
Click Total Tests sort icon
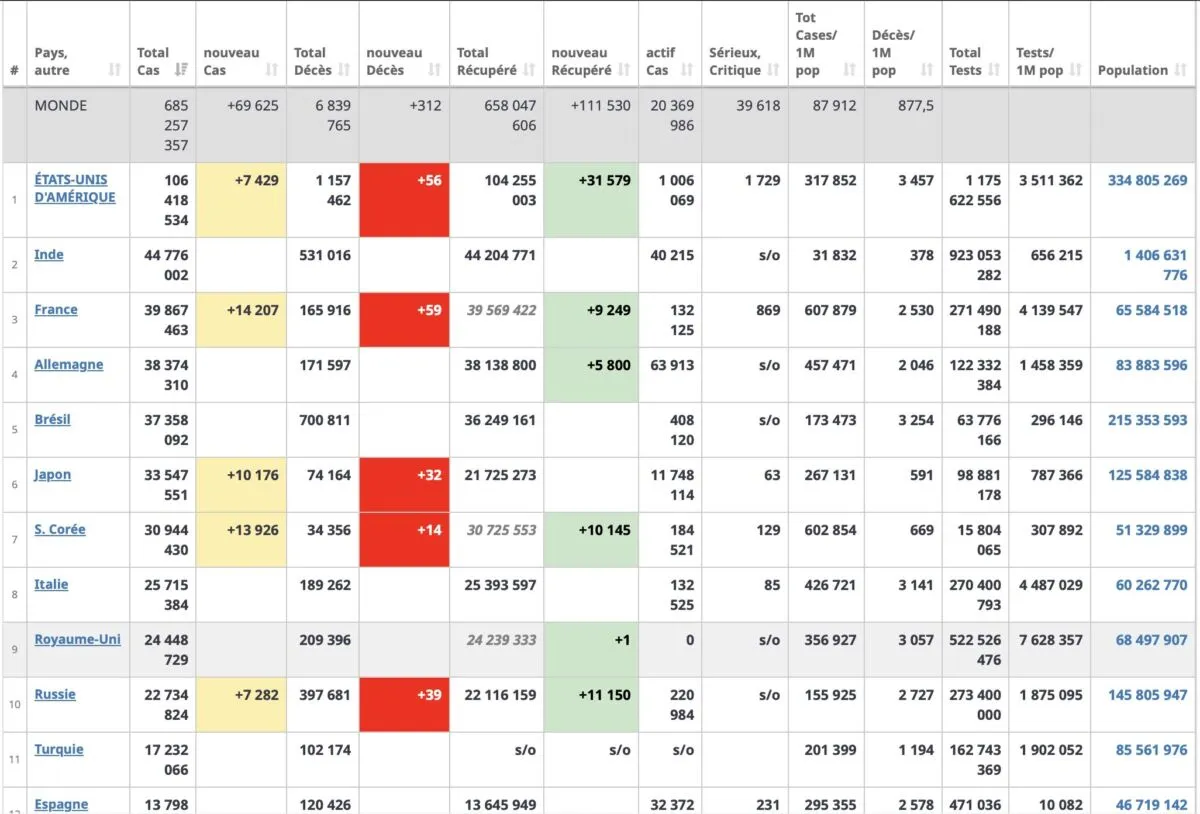click(x=995, y=70)
